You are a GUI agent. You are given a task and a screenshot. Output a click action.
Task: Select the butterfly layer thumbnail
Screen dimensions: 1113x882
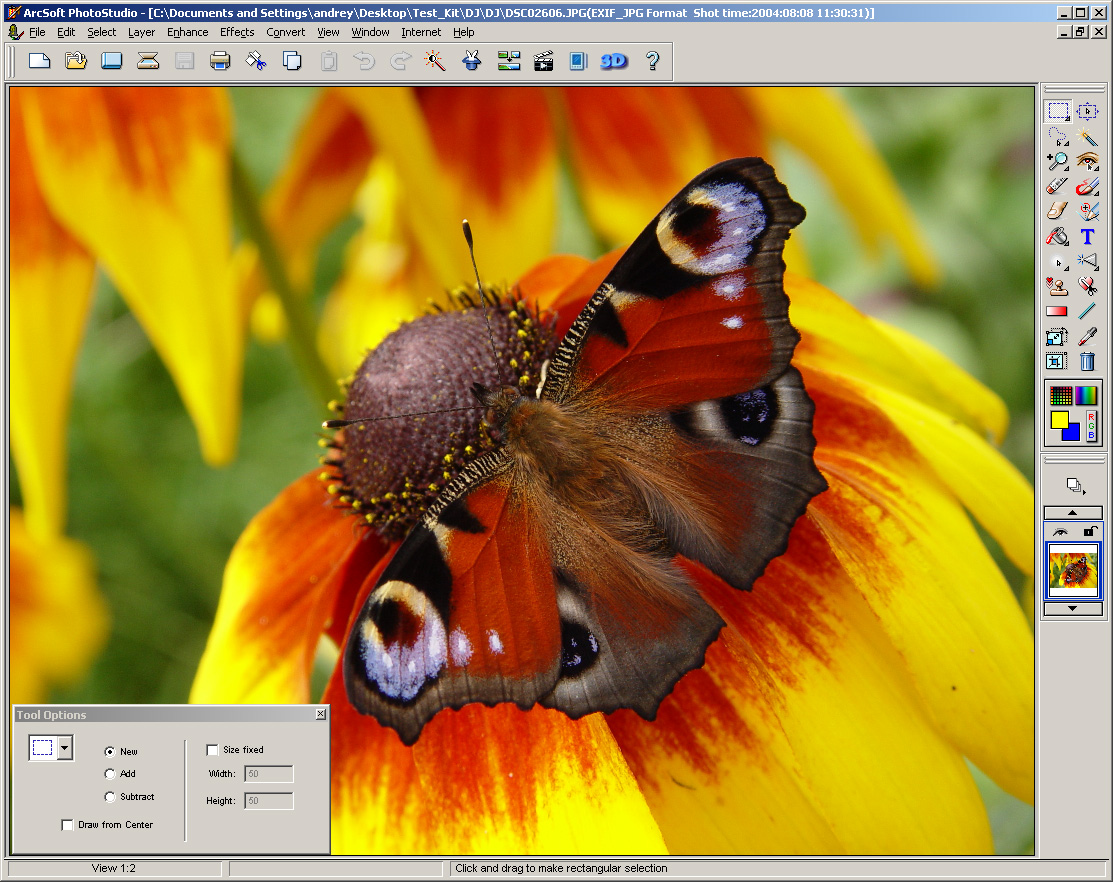pos(1073,570)
